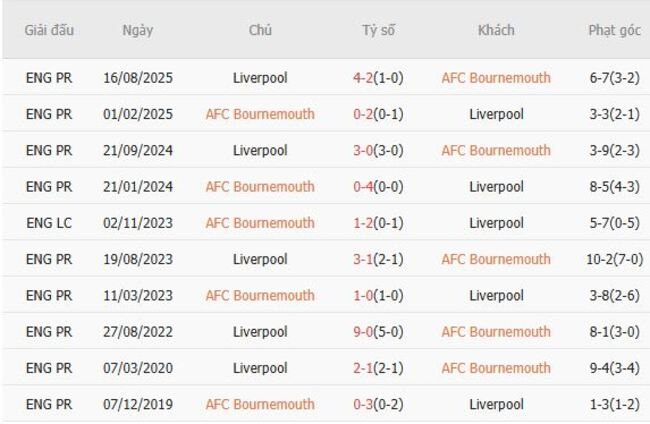Click the 07/12/2019 match date
The image size is (650, 424).
[x=138, y=404]
